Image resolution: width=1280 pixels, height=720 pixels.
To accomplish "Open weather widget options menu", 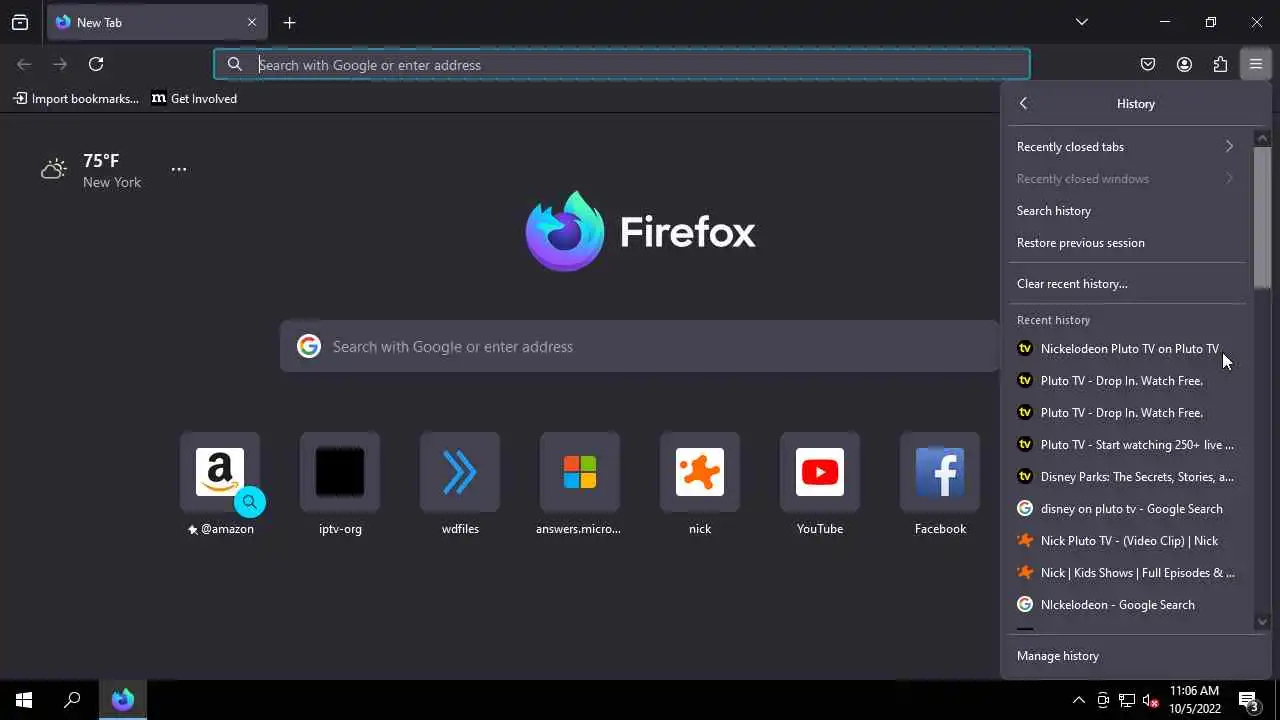I will click(179, 169).
